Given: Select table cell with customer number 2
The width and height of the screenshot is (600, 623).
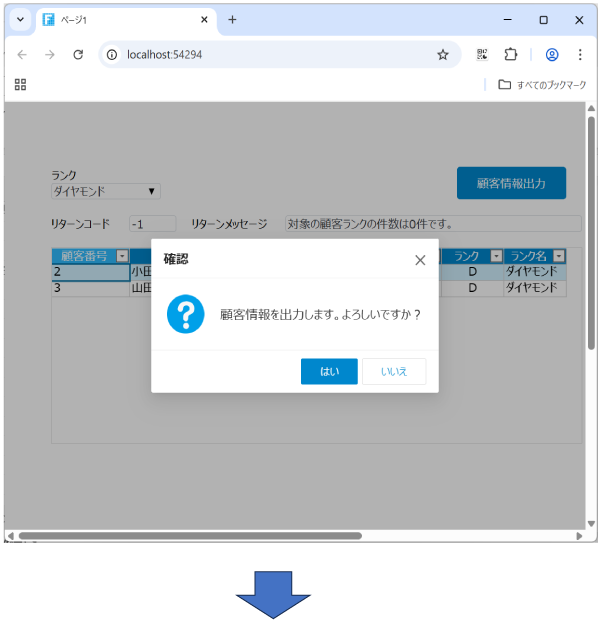Looking at the screenshot, I should 91,272.
